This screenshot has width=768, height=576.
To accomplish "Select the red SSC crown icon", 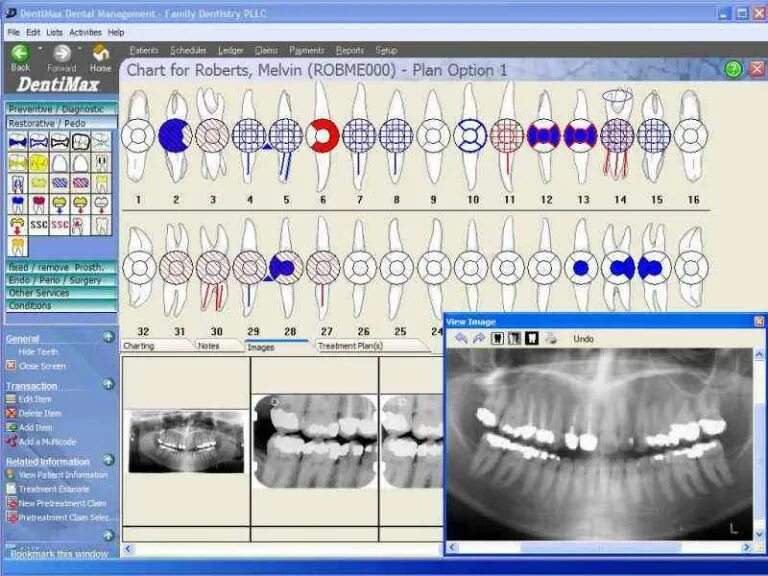I will [59, 225].
